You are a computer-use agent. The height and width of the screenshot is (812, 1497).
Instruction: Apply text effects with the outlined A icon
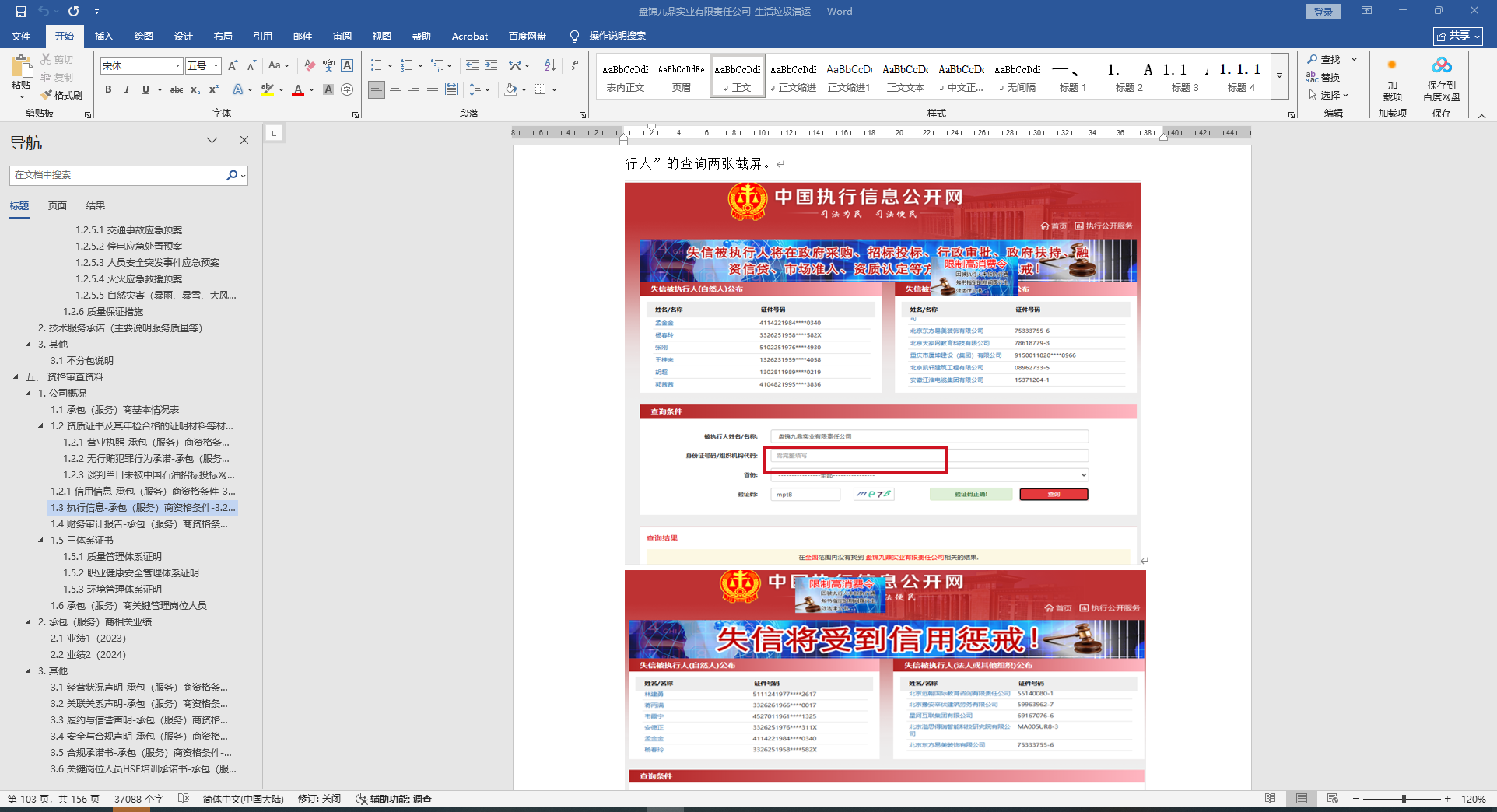(x=238, y=89)
